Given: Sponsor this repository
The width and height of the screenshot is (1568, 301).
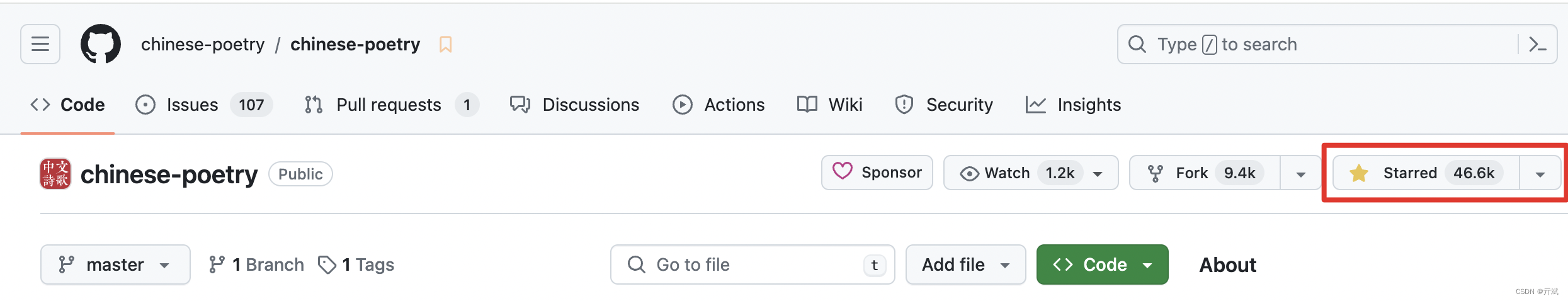Looking at the screenshot, I should point(877,173).
